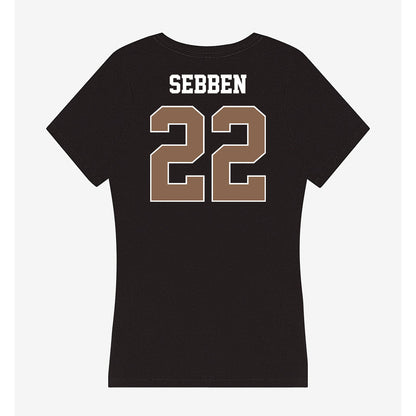Click the blank black area below the number
Viewport: 416px width, 416px height.
[208, 283]
